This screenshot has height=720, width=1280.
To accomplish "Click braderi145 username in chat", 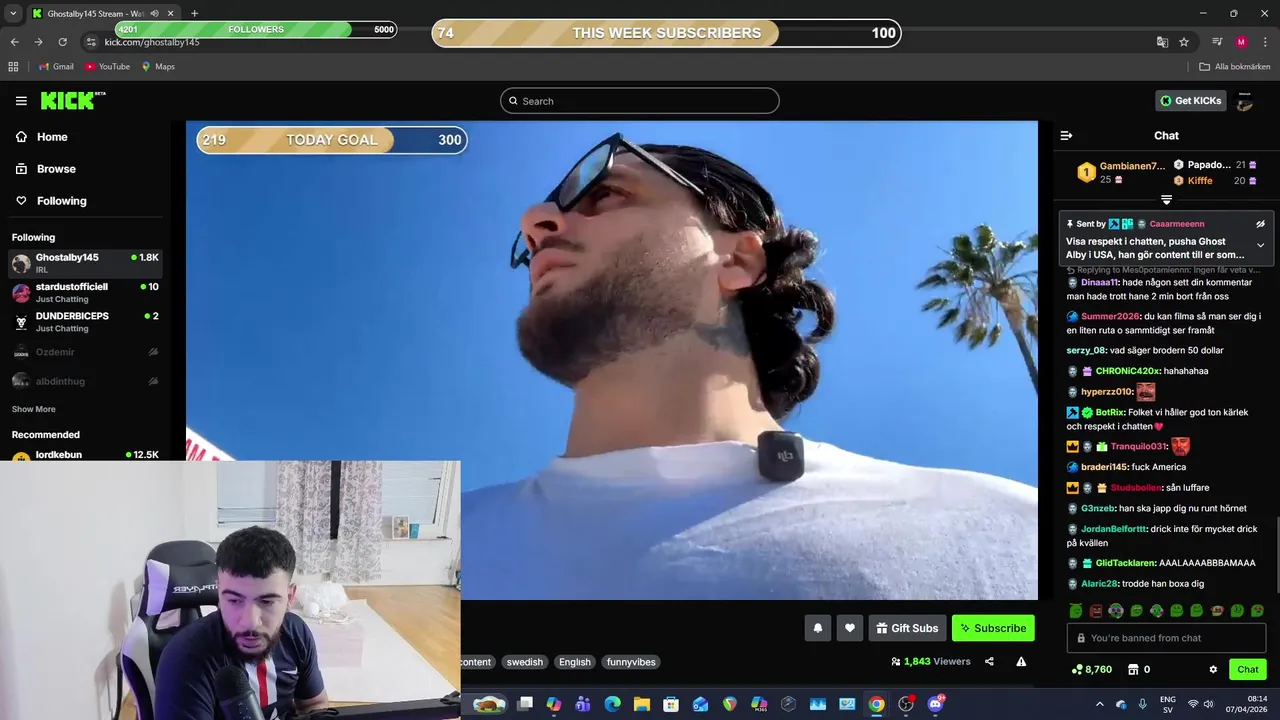I will tap(1104, 467).
